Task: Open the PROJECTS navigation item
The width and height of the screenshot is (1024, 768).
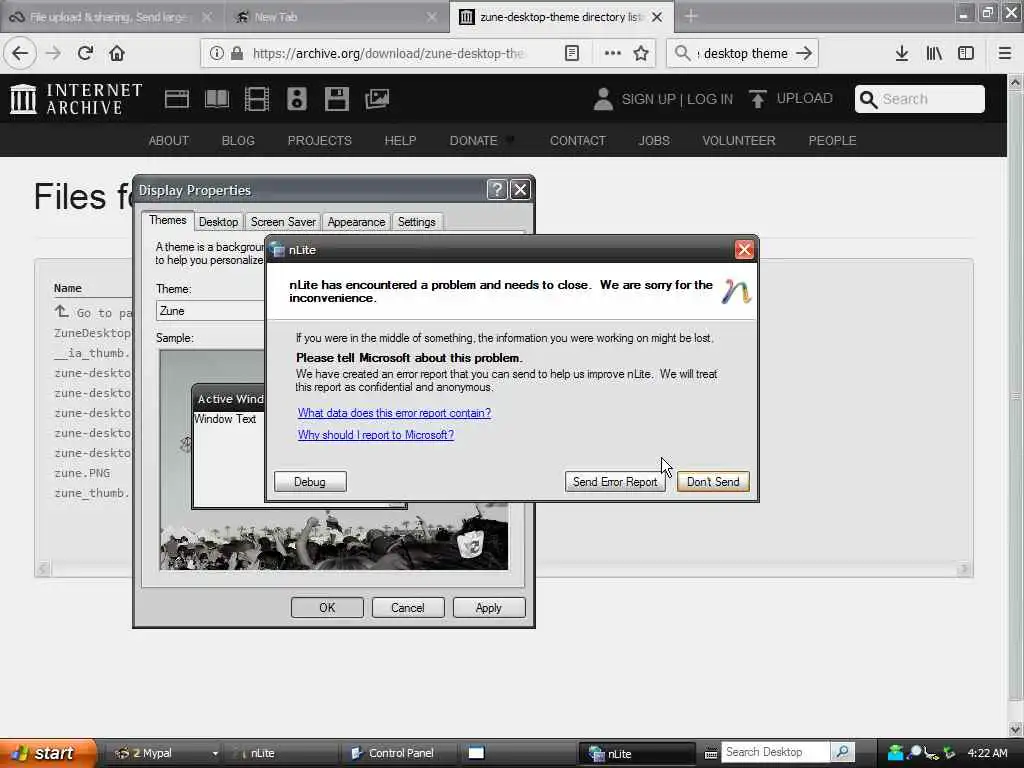Action: 319,140
